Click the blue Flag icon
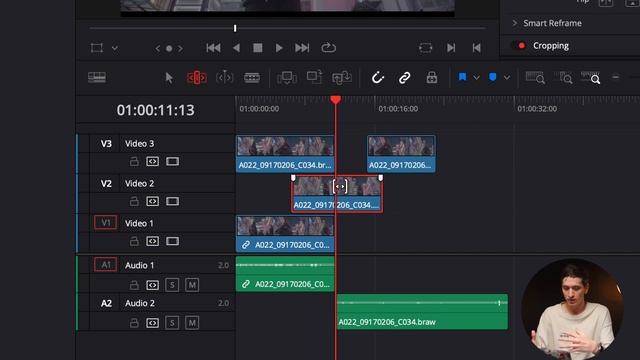 pyautogui.click(x=462, y=77)
